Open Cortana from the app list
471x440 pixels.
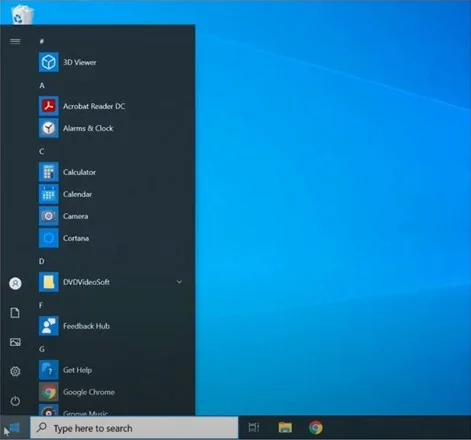coord(112,238)
